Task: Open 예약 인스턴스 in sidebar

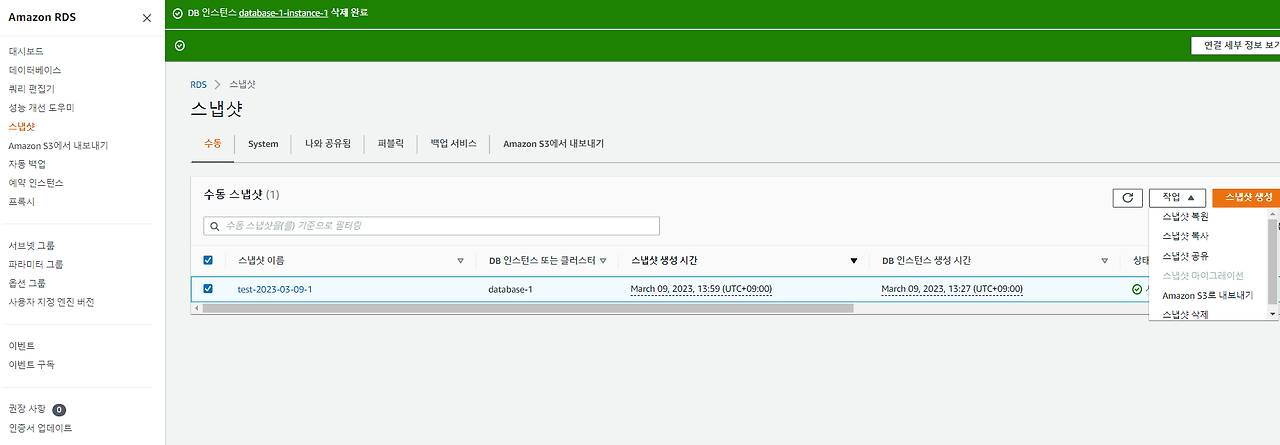Action: [x=36, y=183]
